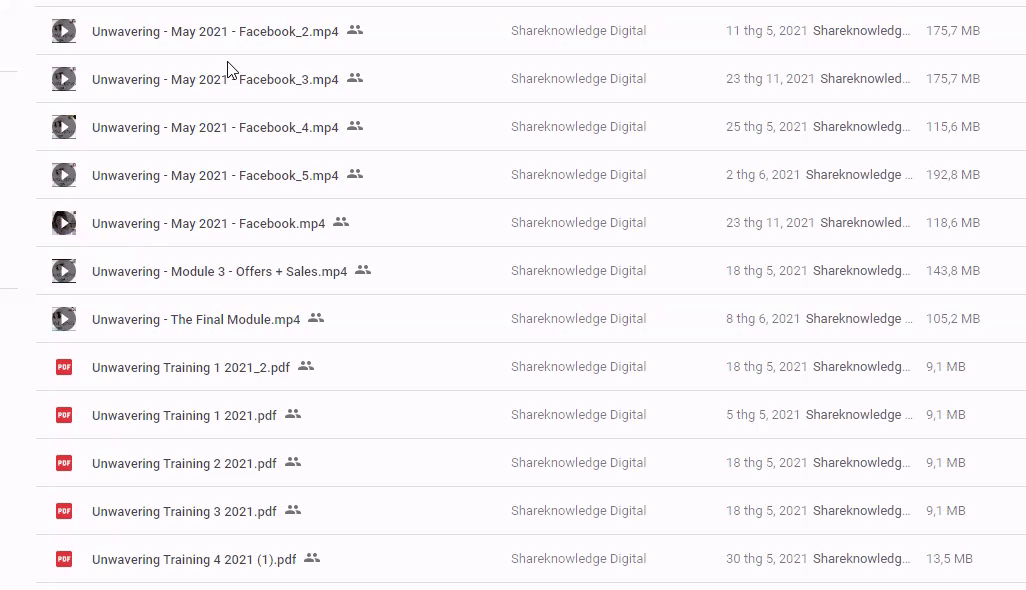Screen dimensions: 1026x590
Task: Select Unwavering Training 1 2021.pdf file name
Action: [184, 416]
